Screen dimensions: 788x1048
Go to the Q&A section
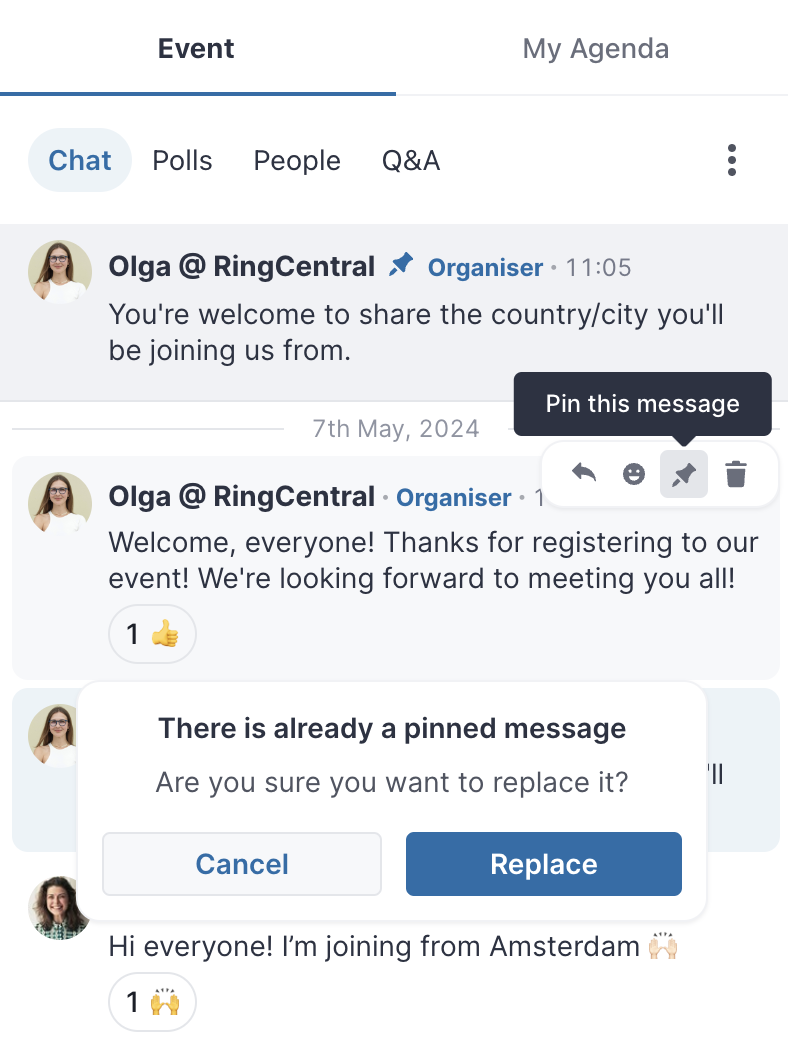pos(411,160)
